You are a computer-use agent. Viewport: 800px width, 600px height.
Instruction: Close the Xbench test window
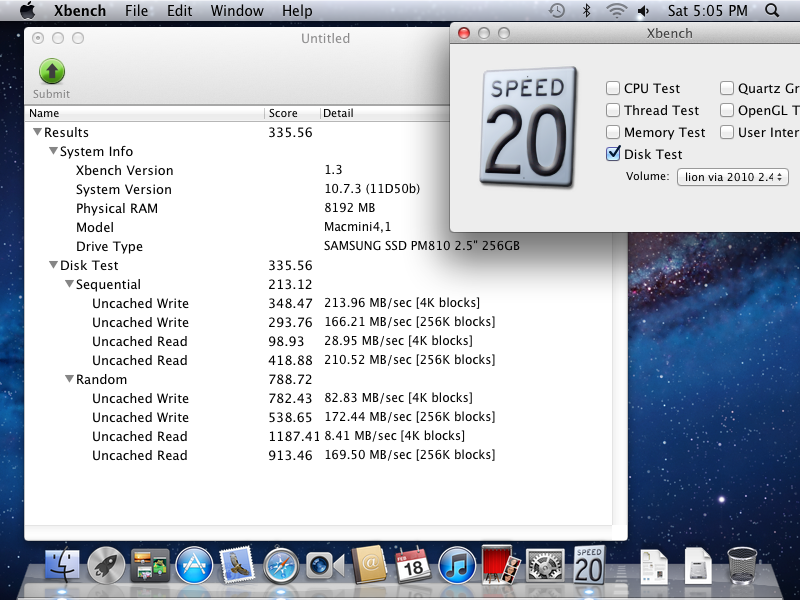tap(464, 33)
